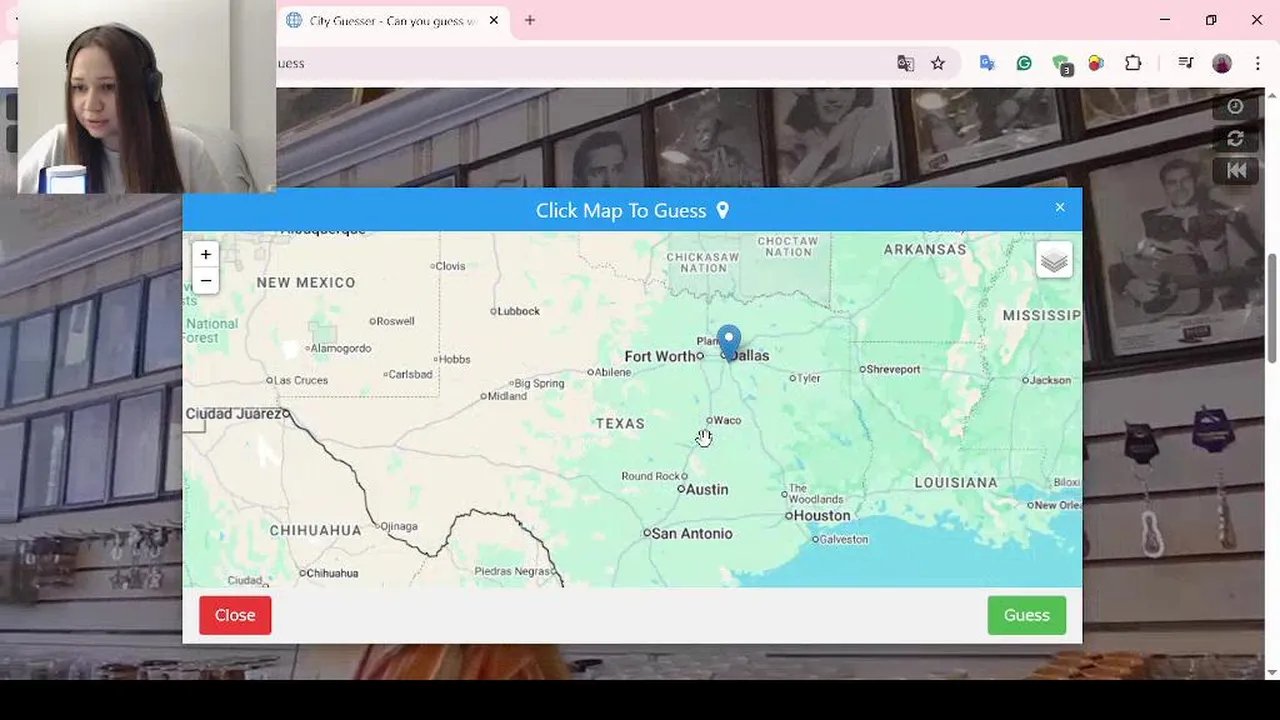
Task: Click the LOUISIANA state label
Action: point(956,482)
